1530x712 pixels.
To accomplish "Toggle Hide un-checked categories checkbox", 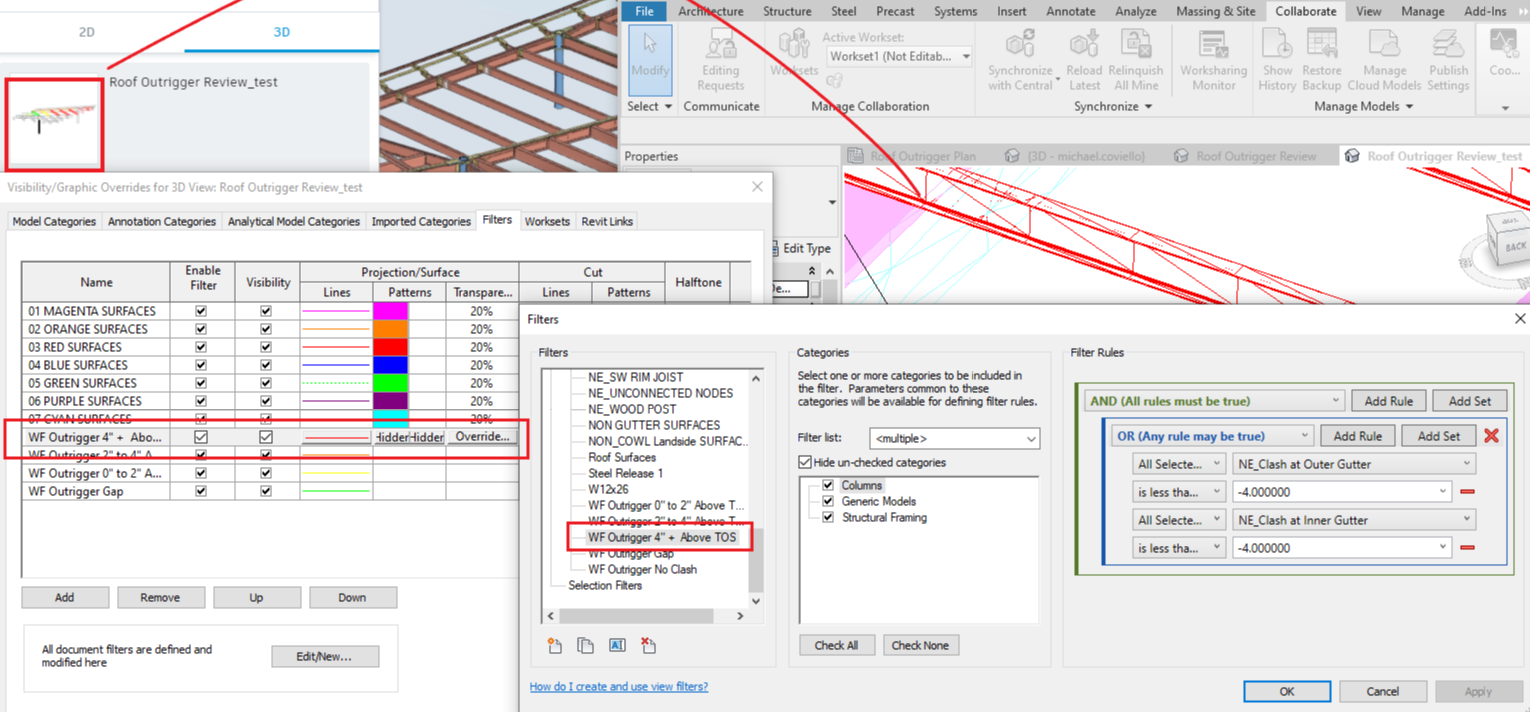I will pos(805,462).
